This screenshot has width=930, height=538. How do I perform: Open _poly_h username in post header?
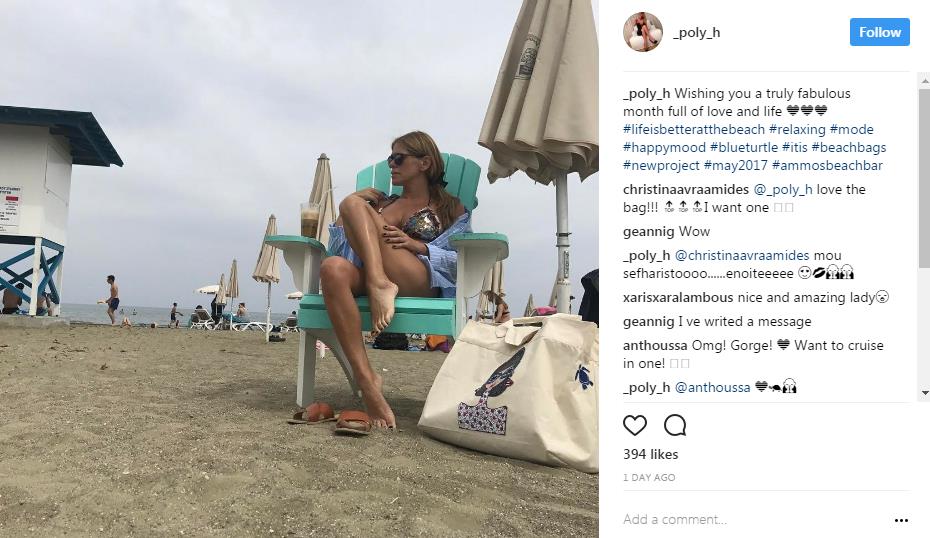click(x=696, y=32)
